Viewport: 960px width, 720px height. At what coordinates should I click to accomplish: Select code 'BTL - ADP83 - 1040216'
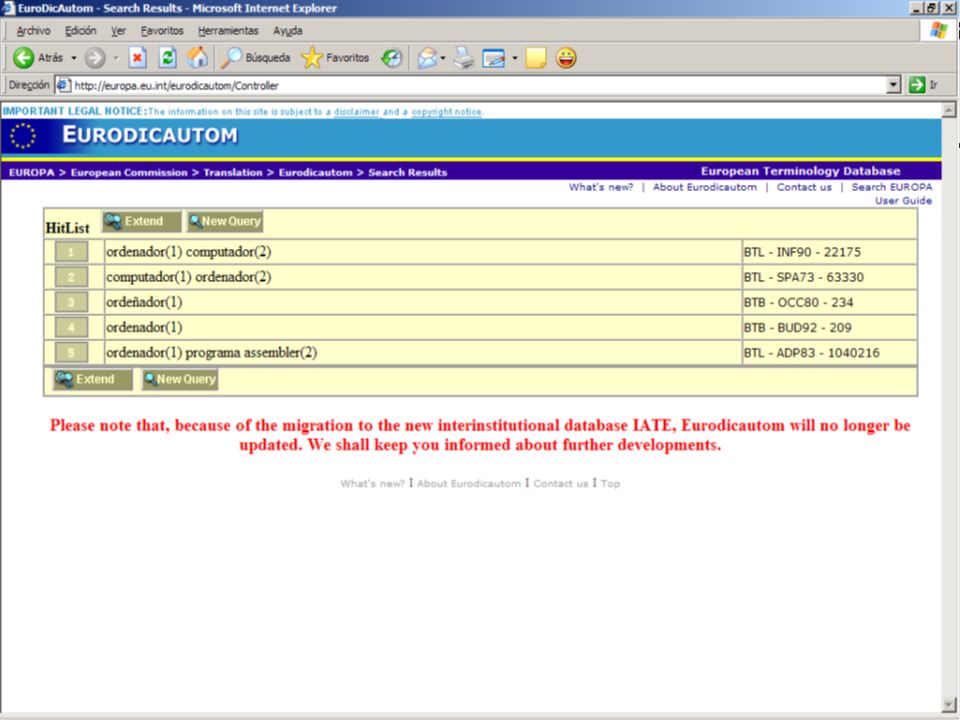tap(811, 353)
